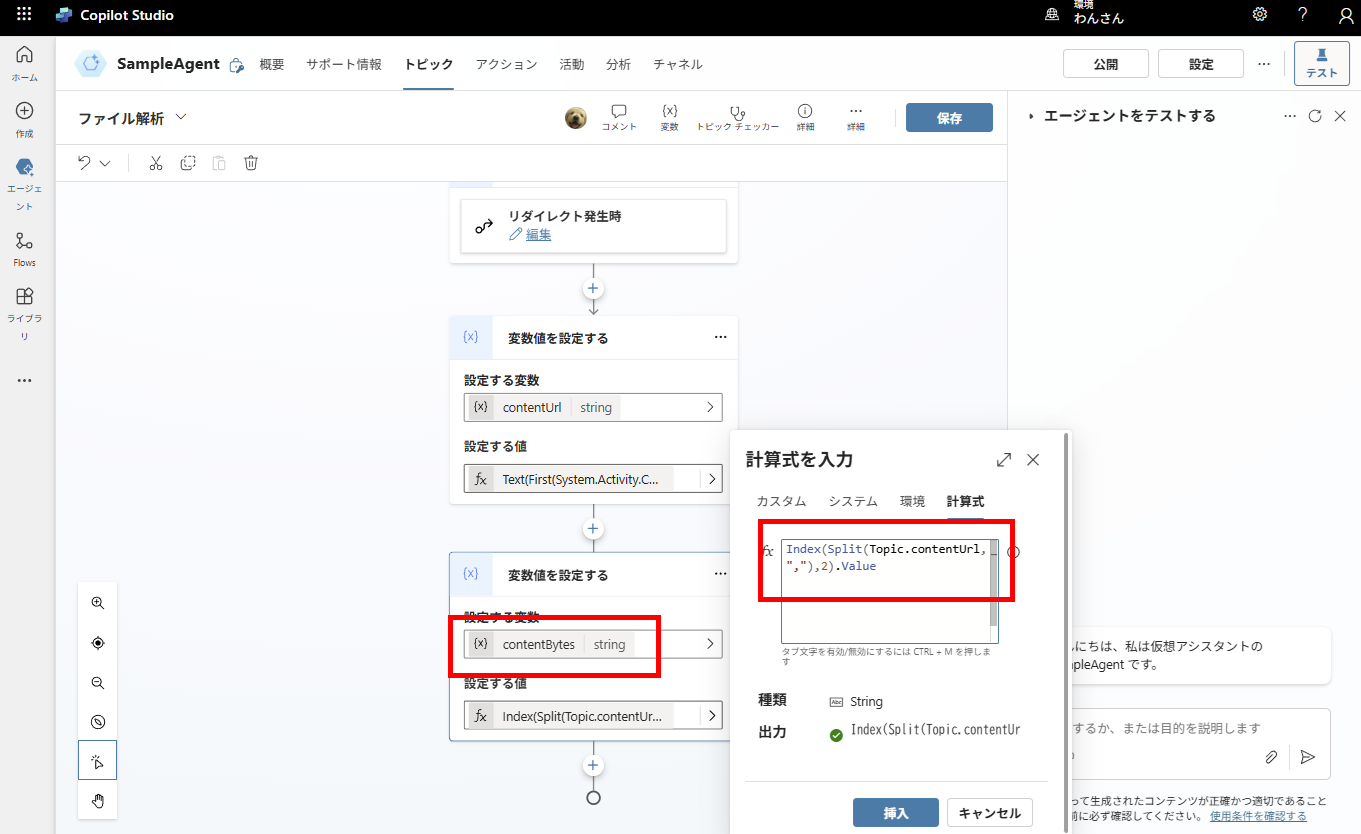Click the 保存 button
The image size is (1361, 834).
coord(948,116)
